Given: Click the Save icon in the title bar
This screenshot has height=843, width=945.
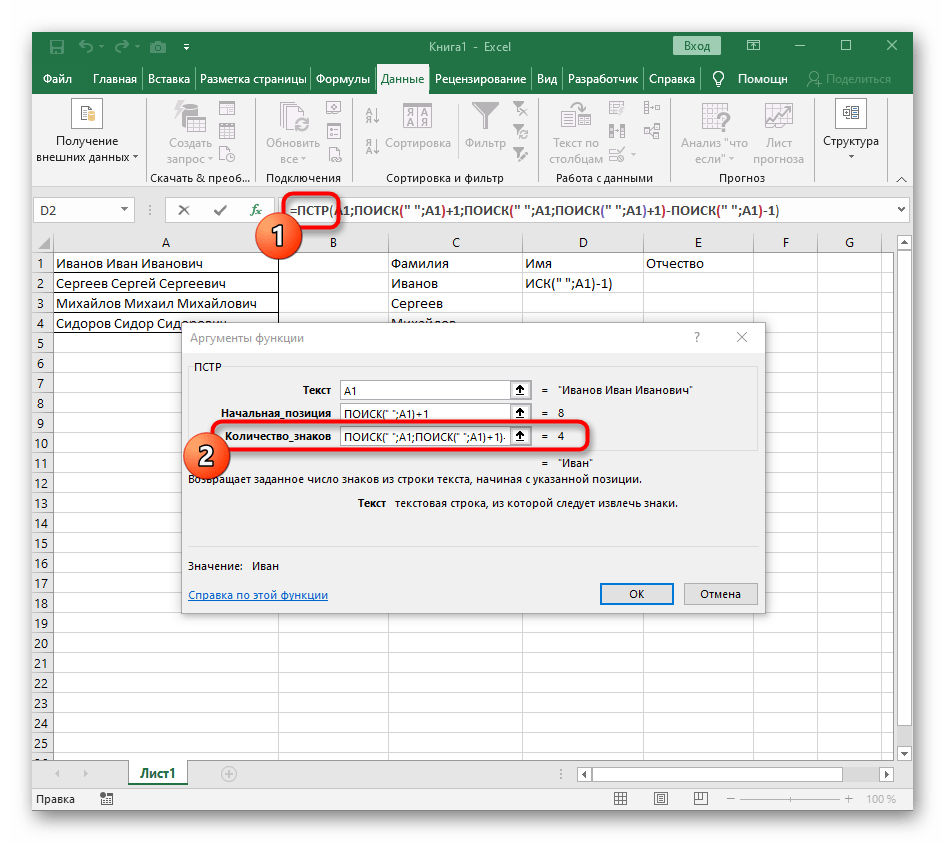Looking at the screenshot, I should [57, 46].
